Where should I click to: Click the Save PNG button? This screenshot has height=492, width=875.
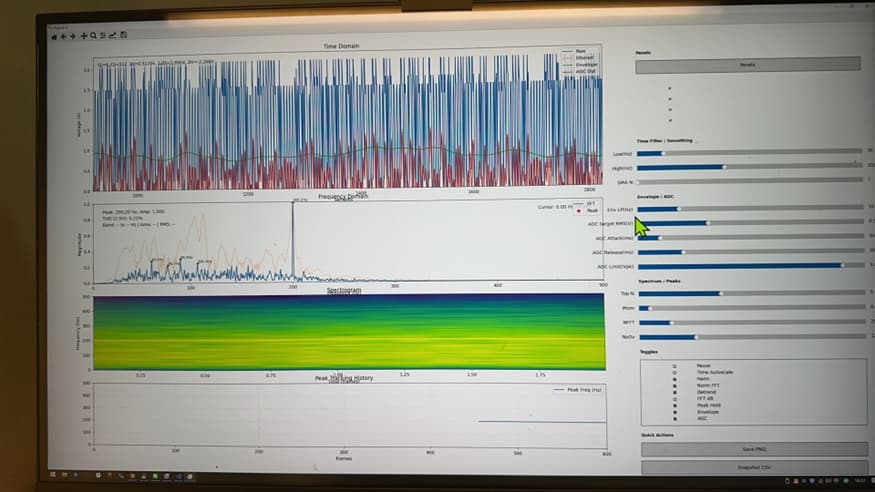[x=754, y=449]
